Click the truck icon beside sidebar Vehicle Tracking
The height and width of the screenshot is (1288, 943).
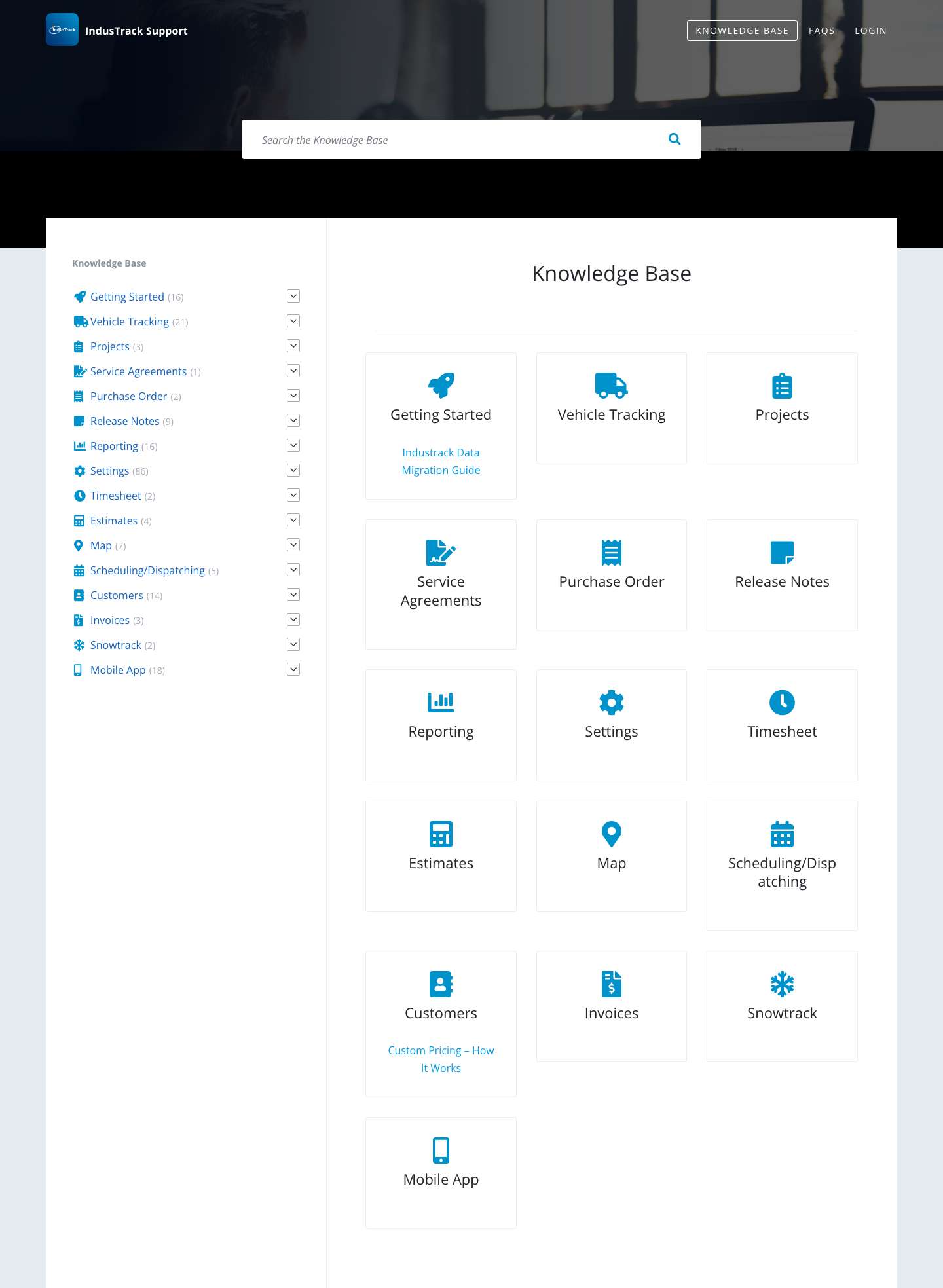tap(81, 322)
